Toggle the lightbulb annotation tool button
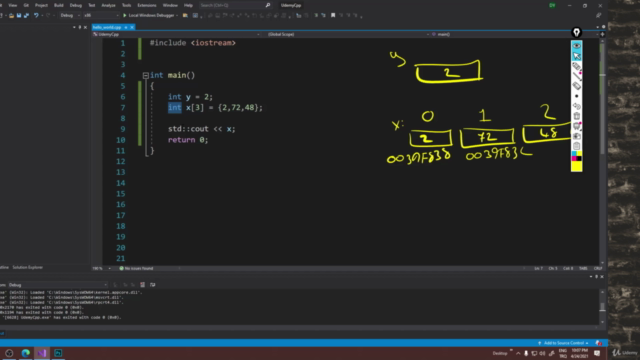Image resolution: width=640 pixels, height=360 pixels. [x=576, y=32]
